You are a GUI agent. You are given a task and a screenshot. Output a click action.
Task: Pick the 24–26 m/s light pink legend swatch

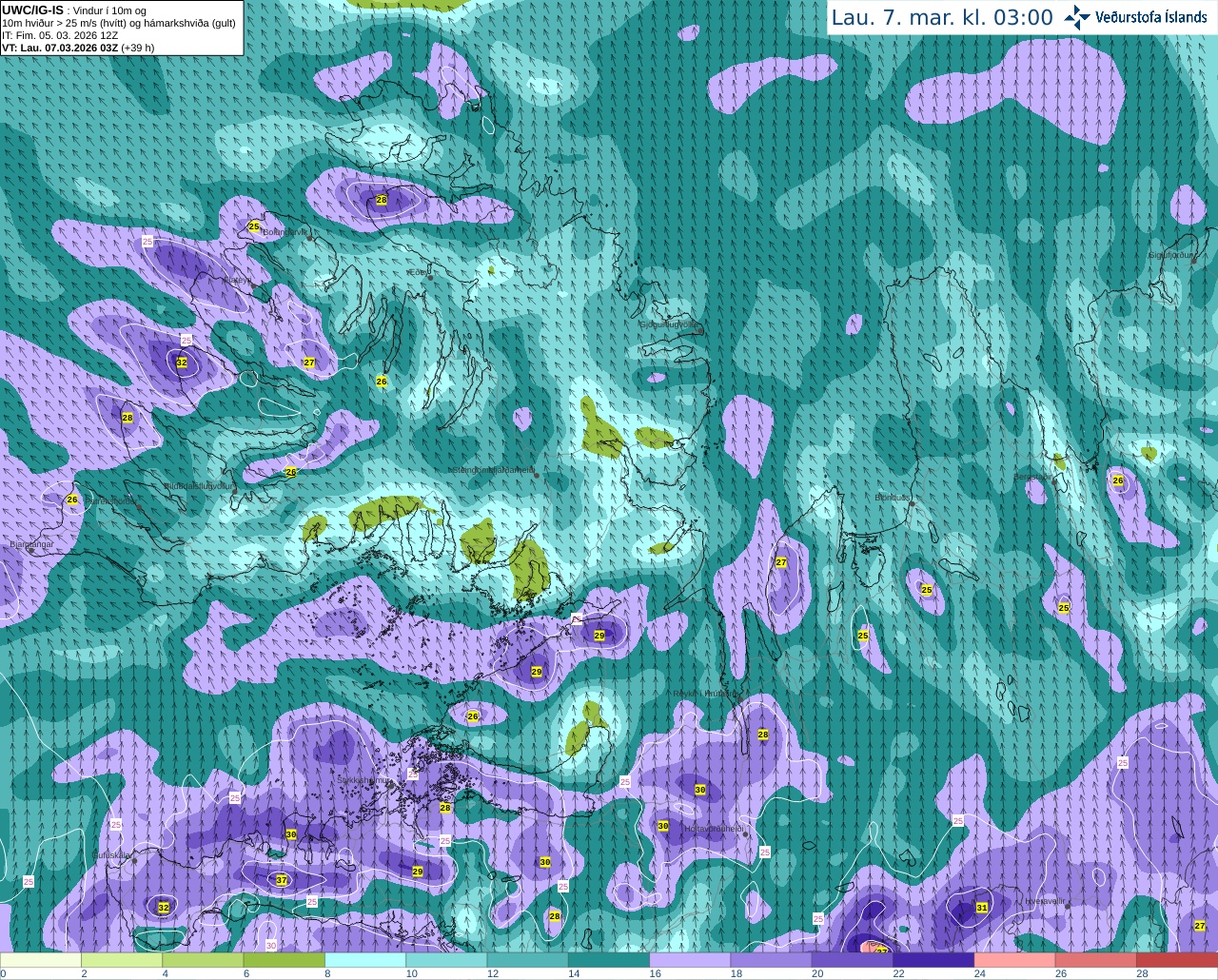tap(1015, 960)
